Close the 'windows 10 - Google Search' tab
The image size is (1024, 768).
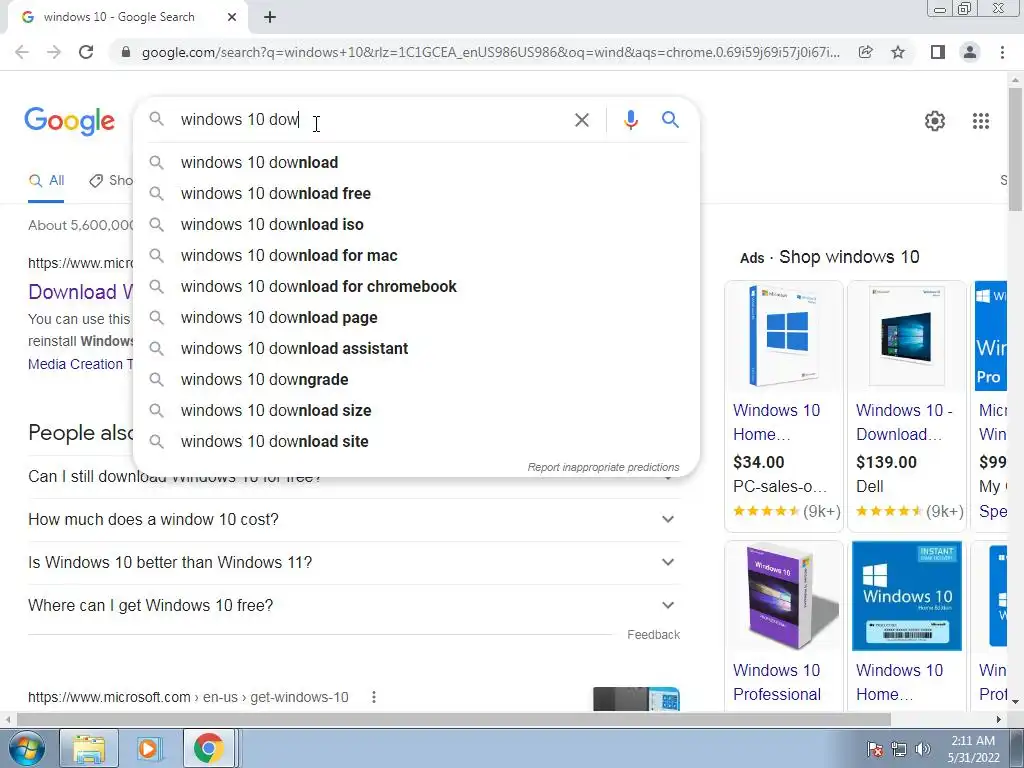[232, 18]
